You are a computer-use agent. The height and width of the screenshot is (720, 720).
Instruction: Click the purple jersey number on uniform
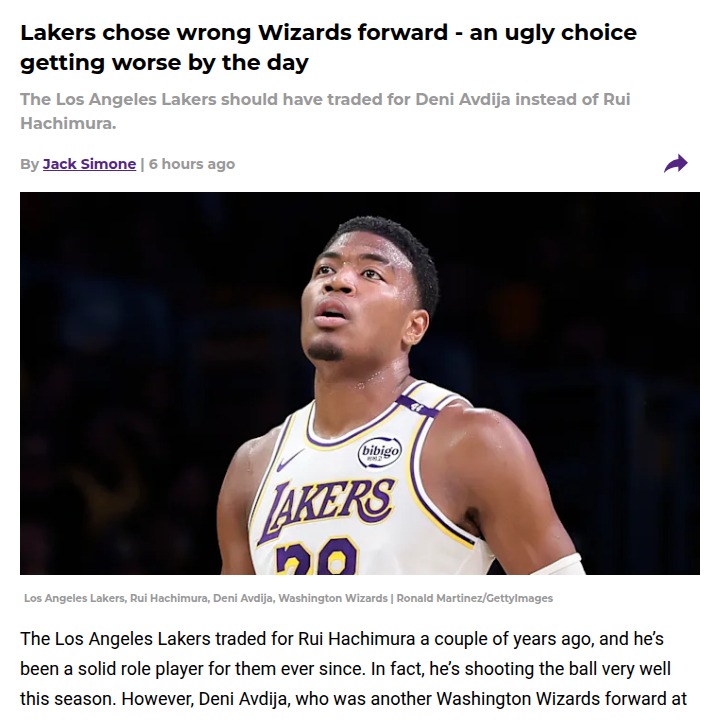click(x=317, y=557)
